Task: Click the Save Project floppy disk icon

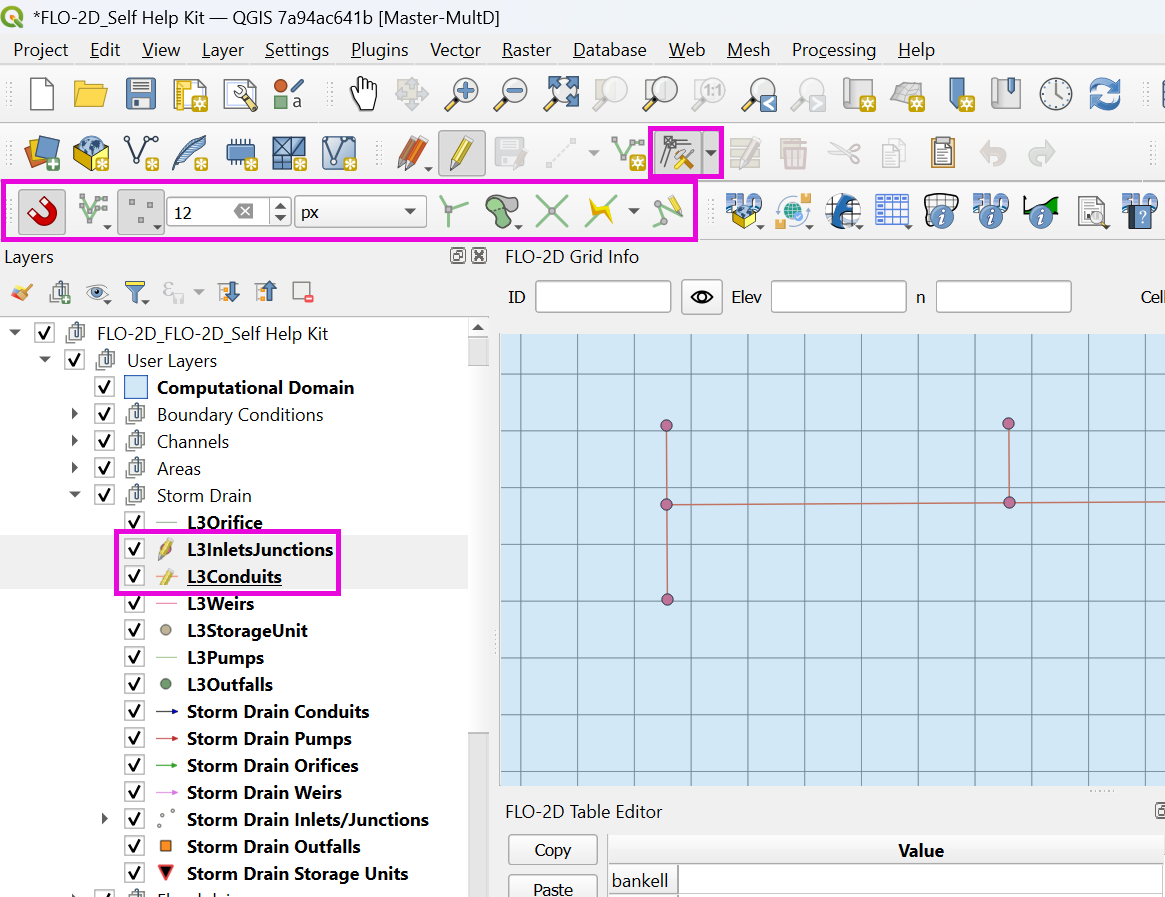Action: 141,95
